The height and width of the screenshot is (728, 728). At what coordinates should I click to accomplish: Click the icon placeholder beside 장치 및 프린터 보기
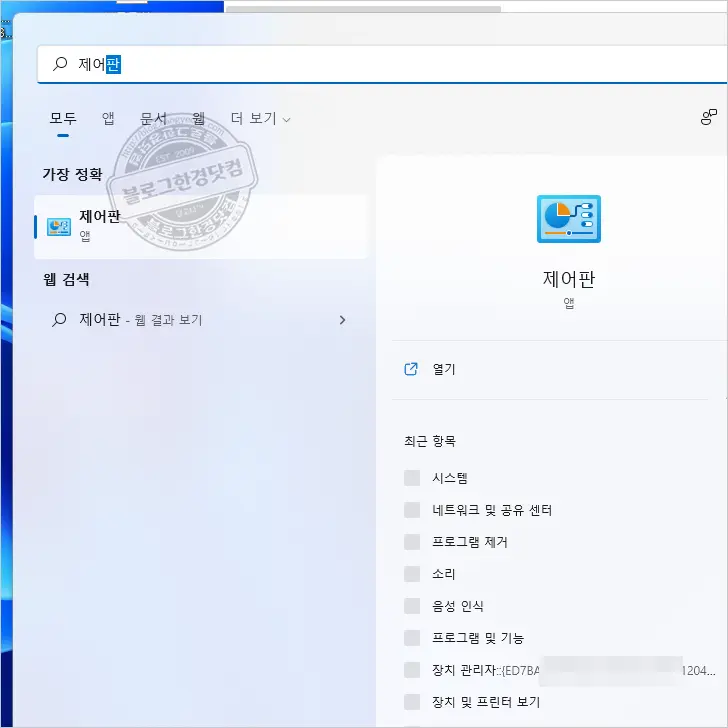pyautogui.click(x=412, y=702)
